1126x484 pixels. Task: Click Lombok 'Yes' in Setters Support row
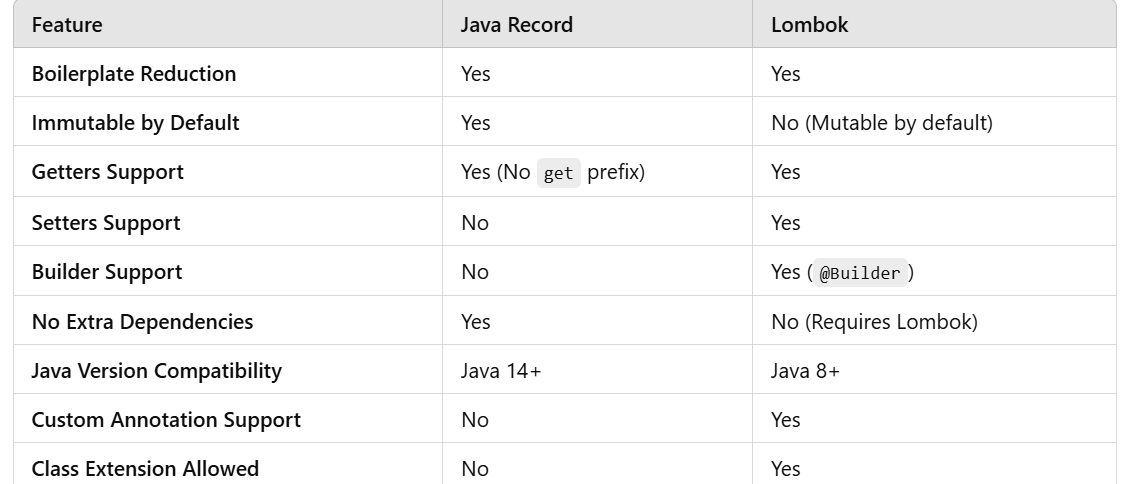786,223
